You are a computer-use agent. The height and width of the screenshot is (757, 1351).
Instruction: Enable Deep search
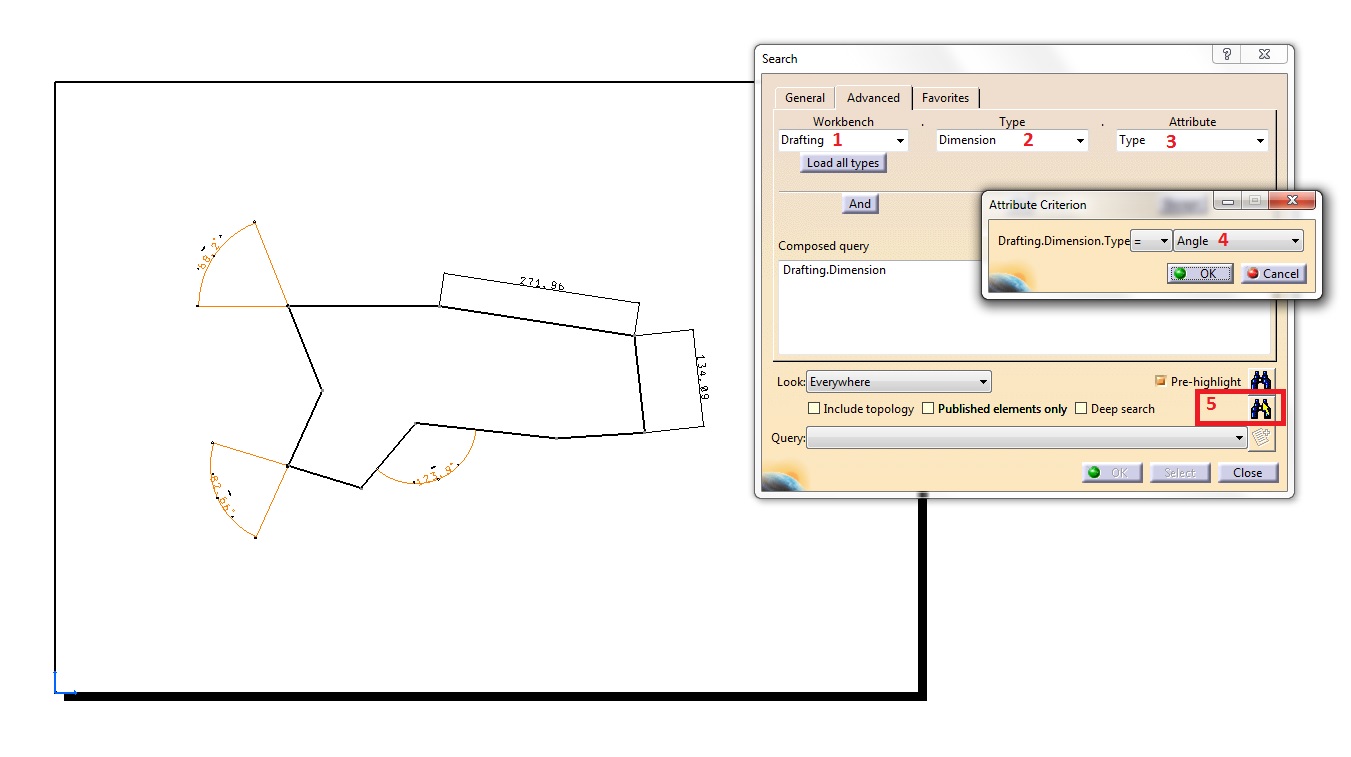tap(1081, 408)
